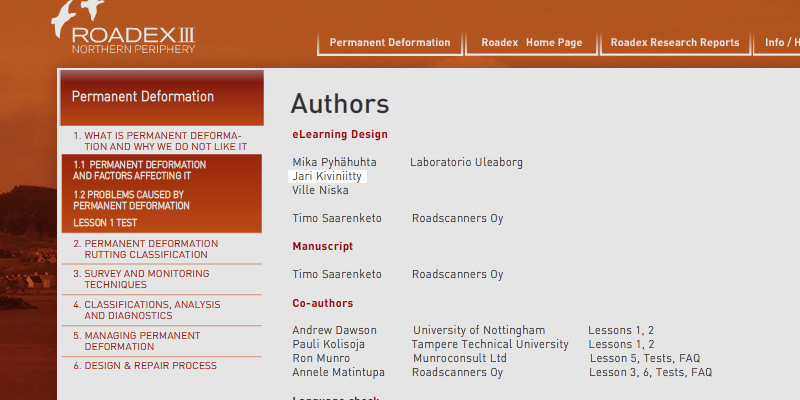The height and width of the screenshot is (400, 800).
Task: Click Lessons 1, 2 beside Pauli Kolisoja
Action: point(621,344)
